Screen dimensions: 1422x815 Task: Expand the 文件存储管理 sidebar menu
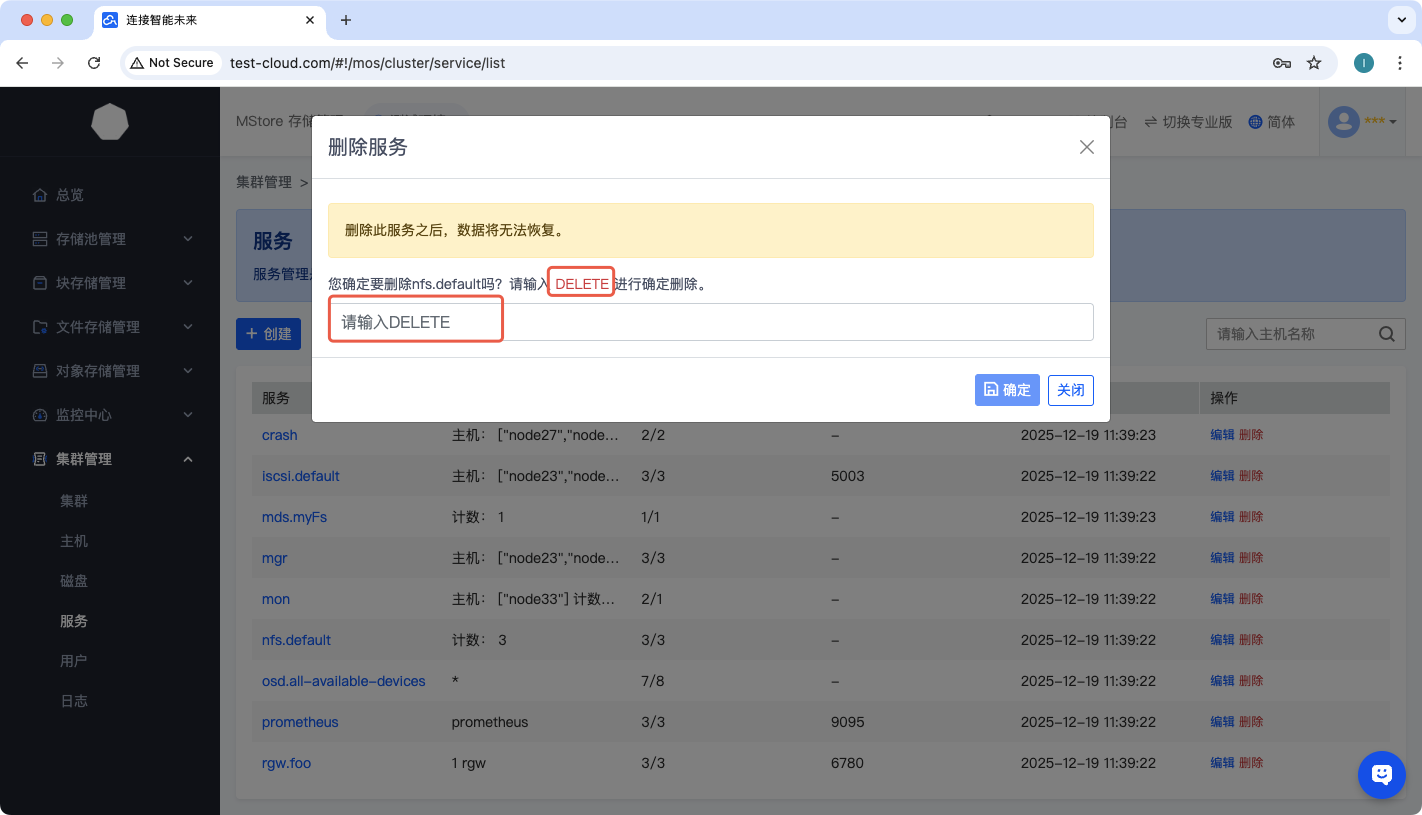click(110, 327)
